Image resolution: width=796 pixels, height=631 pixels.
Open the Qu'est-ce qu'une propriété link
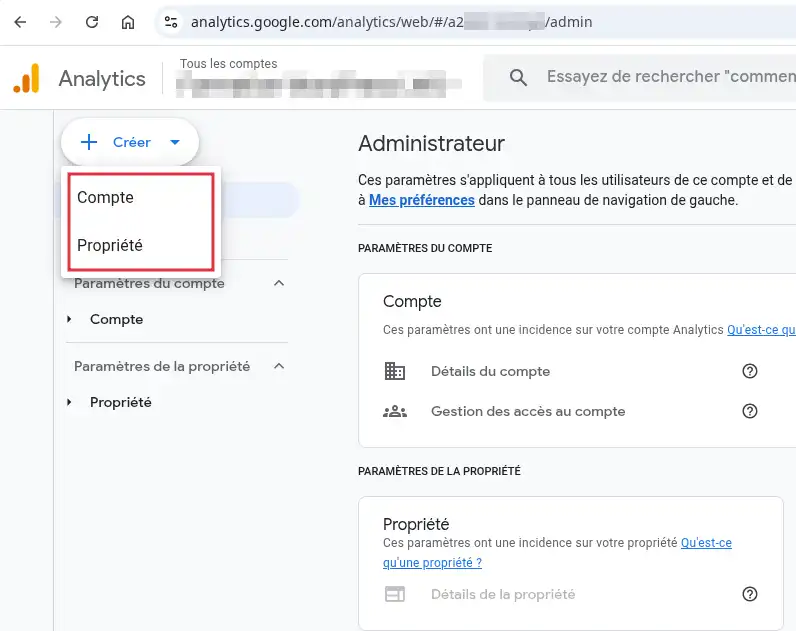click(557, 553)
